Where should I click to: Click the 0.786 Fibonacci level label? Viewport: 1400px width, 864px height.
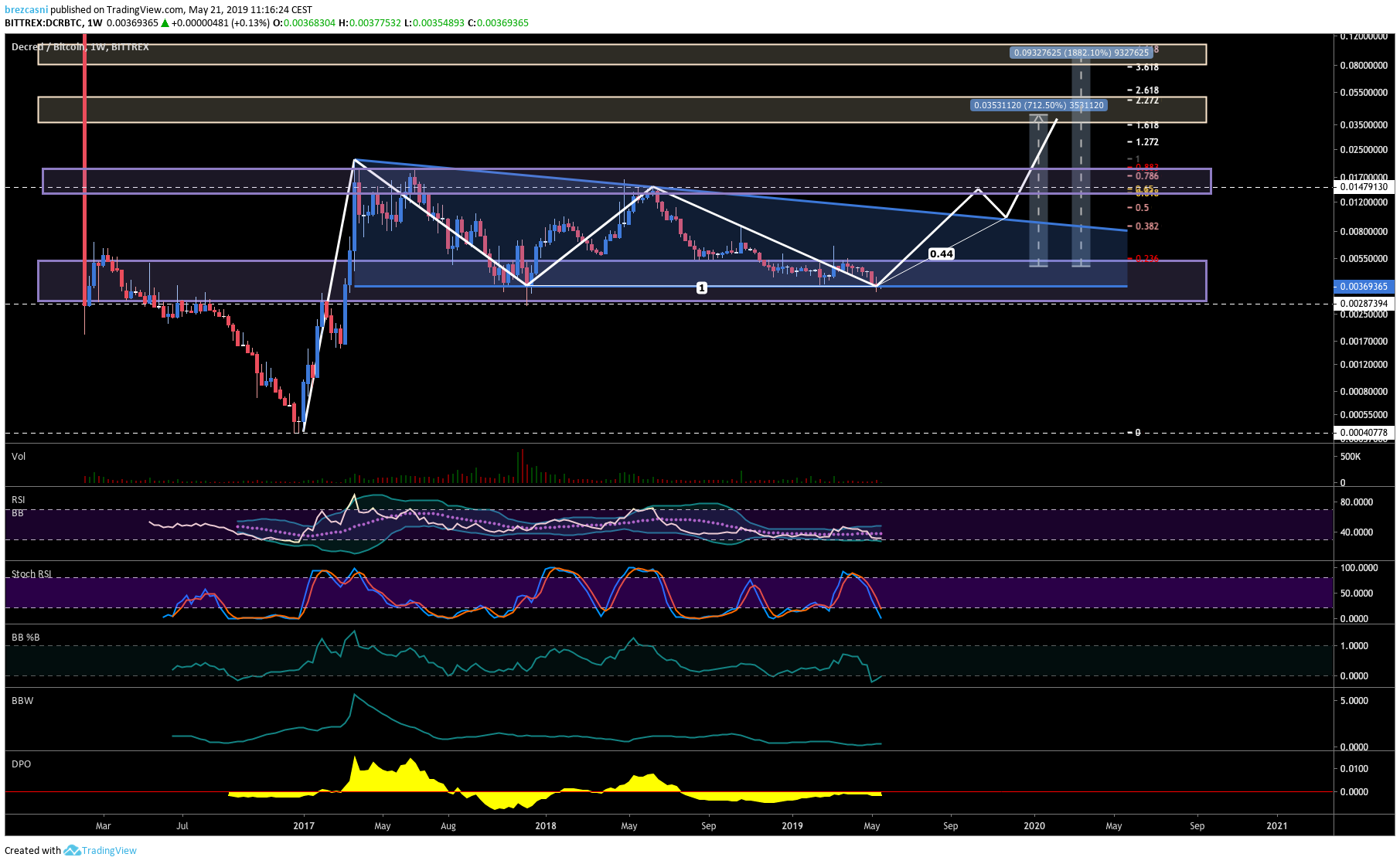click(x=1147, y=176)
